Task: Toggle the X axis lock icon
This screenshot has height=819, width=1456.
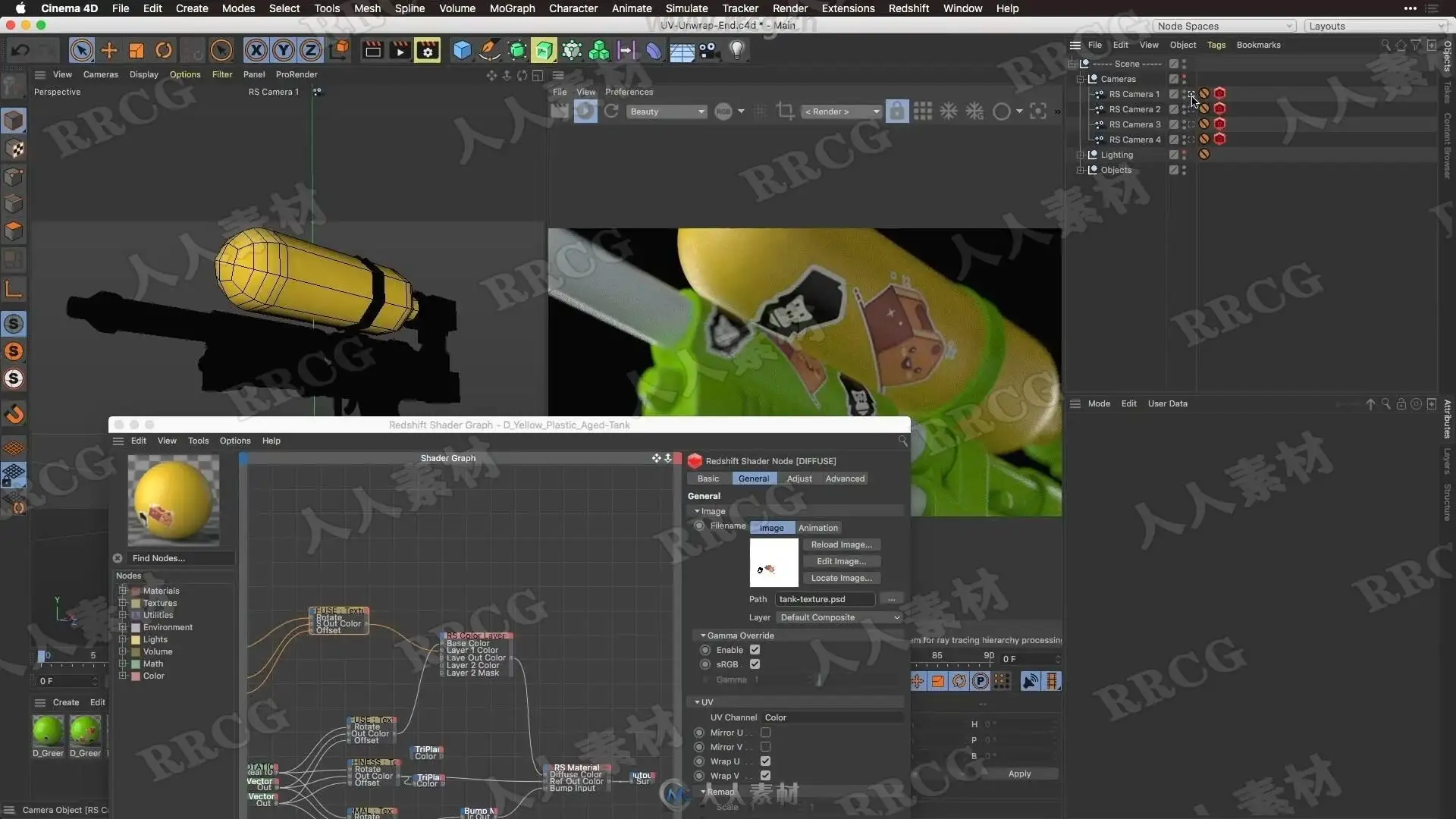Action: click(256, 51)
